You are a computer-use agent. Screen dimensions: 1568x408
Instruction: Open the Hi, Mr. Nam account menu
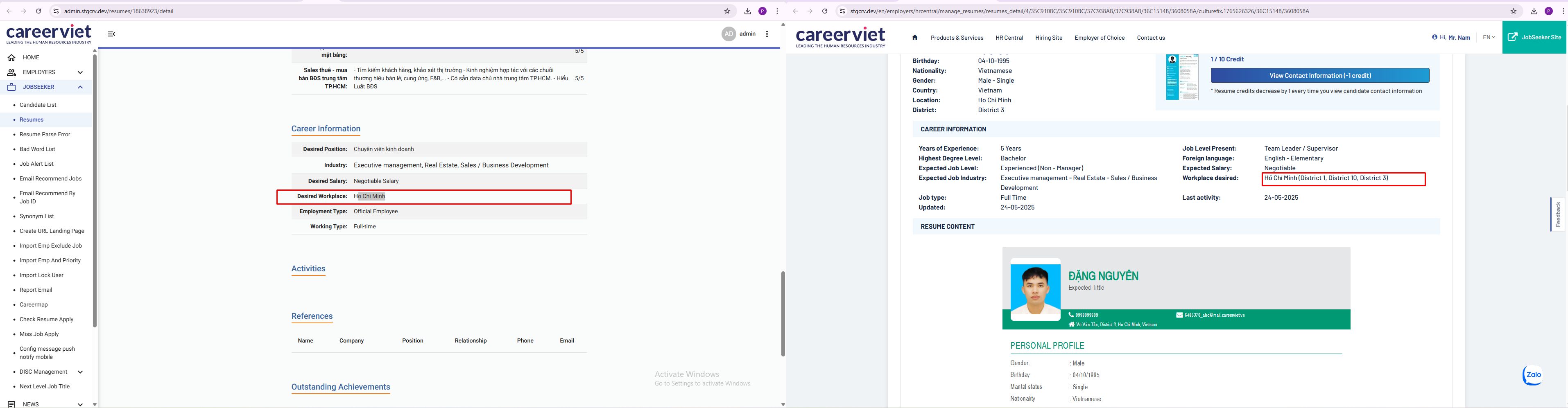[x=1450, y=37]
